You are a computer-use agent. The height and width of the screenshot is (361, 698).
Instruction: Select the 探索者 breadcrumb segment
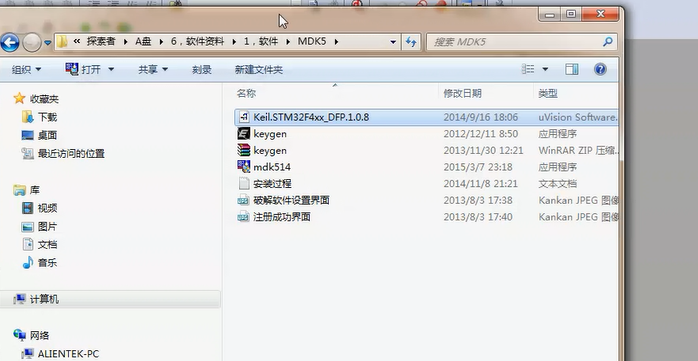(x=101, y=41)
